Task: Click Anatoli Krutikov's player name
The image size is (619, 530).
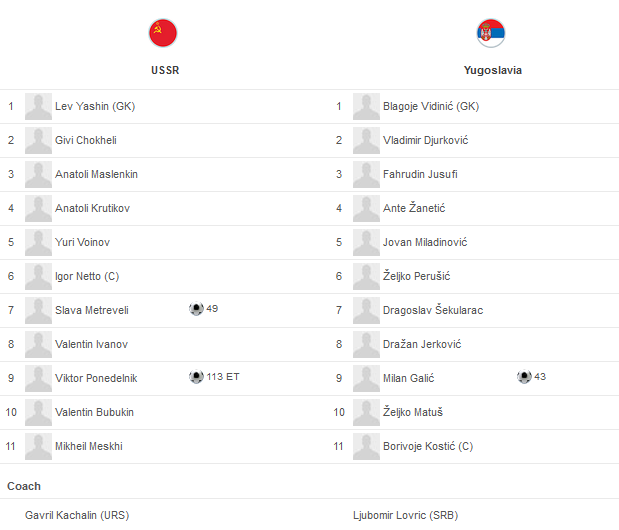Action: tap(92, 208)
